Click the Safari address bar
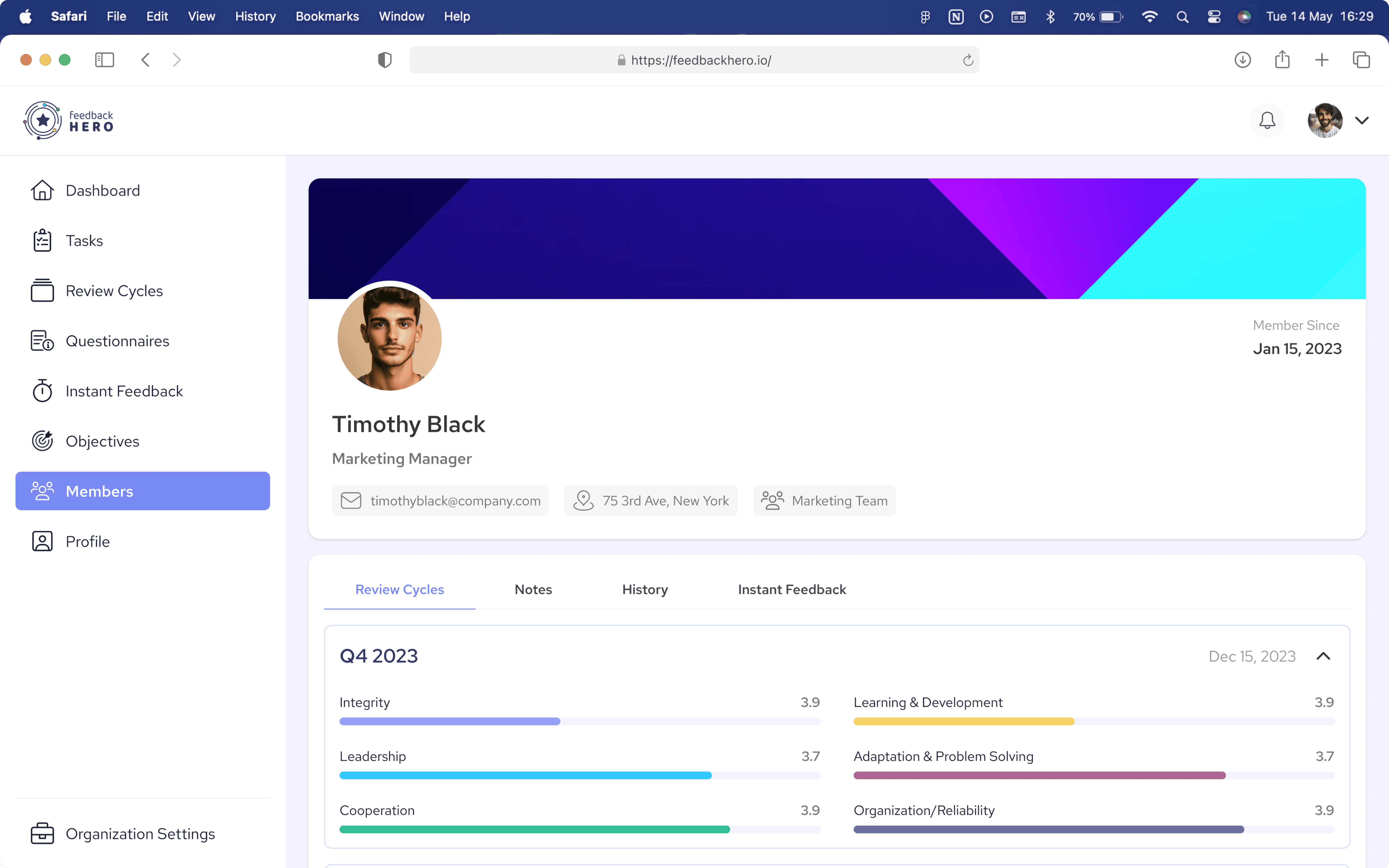The width and height of the screenshot is (1389, 868). pyautogui.click(x=694, y=60)
